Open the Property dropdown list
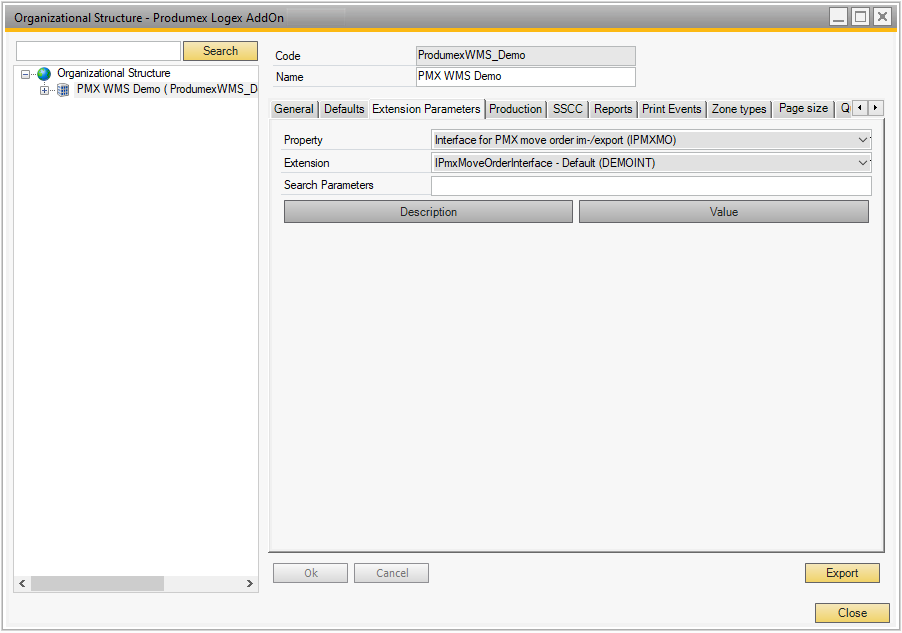902x633 pixels. [864, 140]
